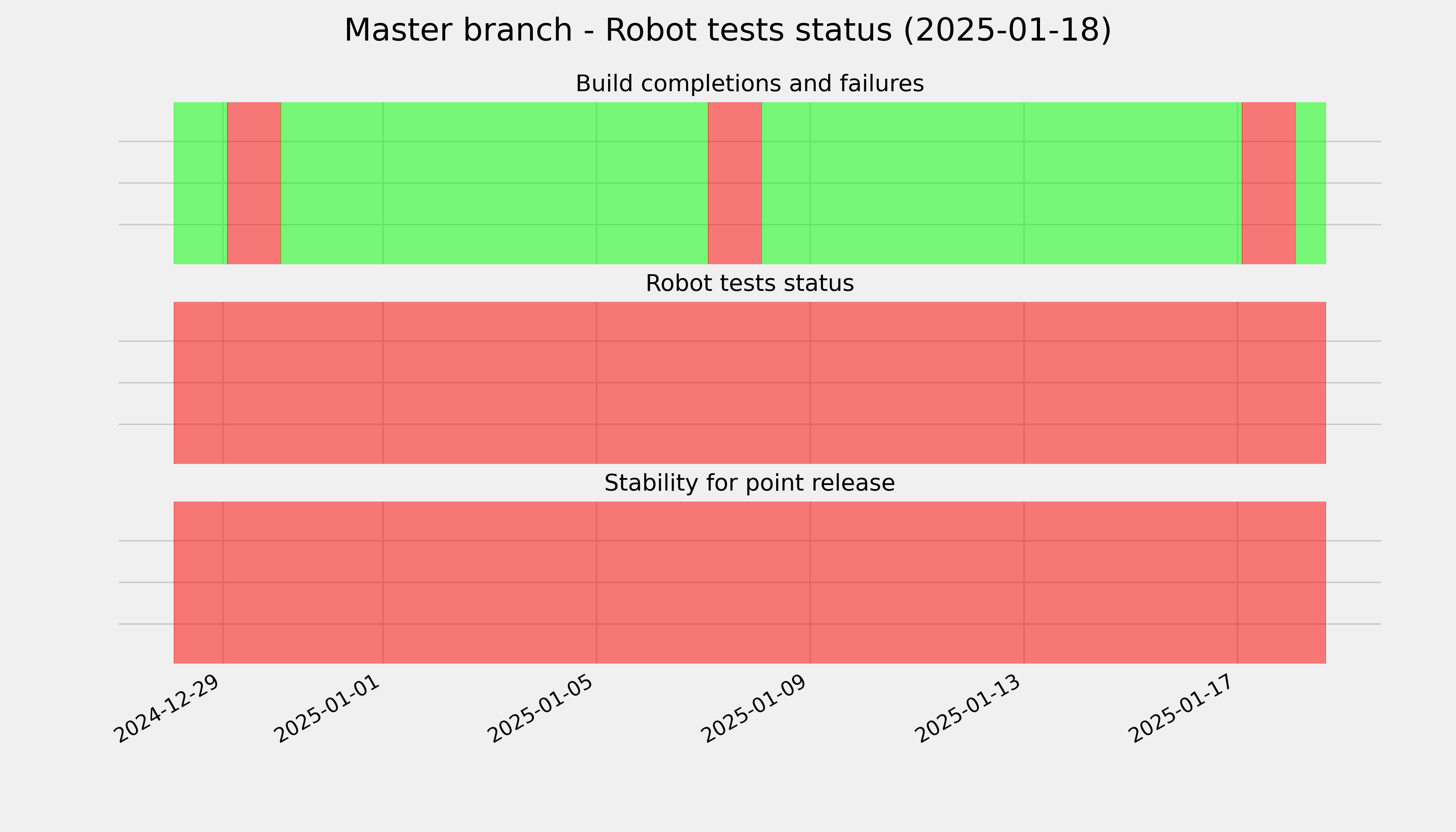Click the date 2025-01-18 in the main title

pos(1007,30)
